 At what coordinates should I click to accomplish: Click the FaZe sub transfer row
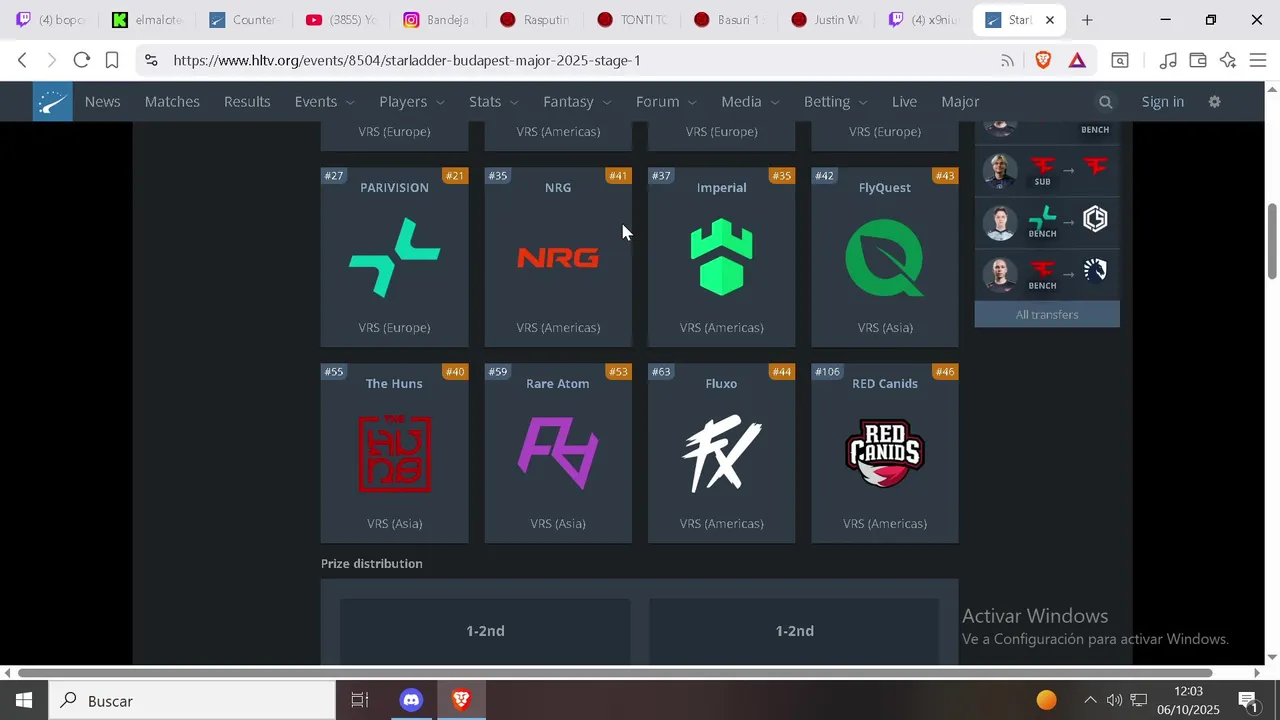tap(1047, 169)
